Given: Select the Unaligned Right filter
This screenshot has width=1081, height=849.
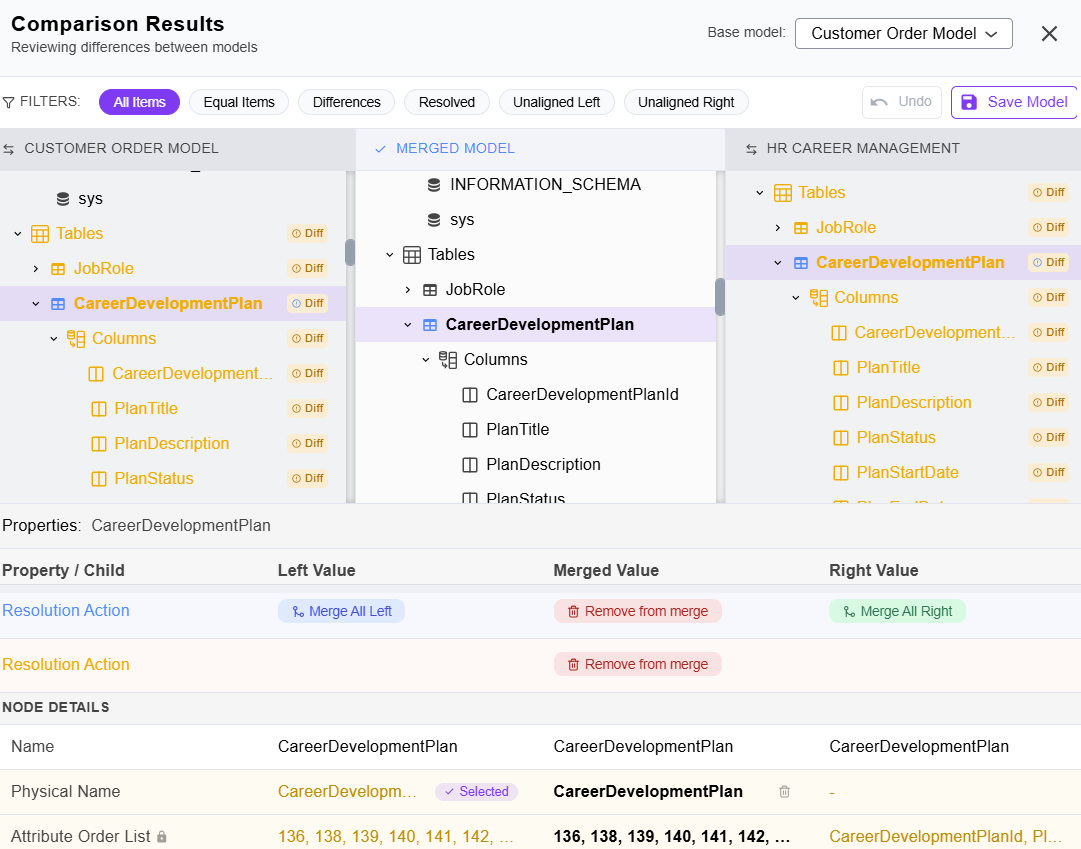Looking at the screenshot, I should tap(686, 102).
